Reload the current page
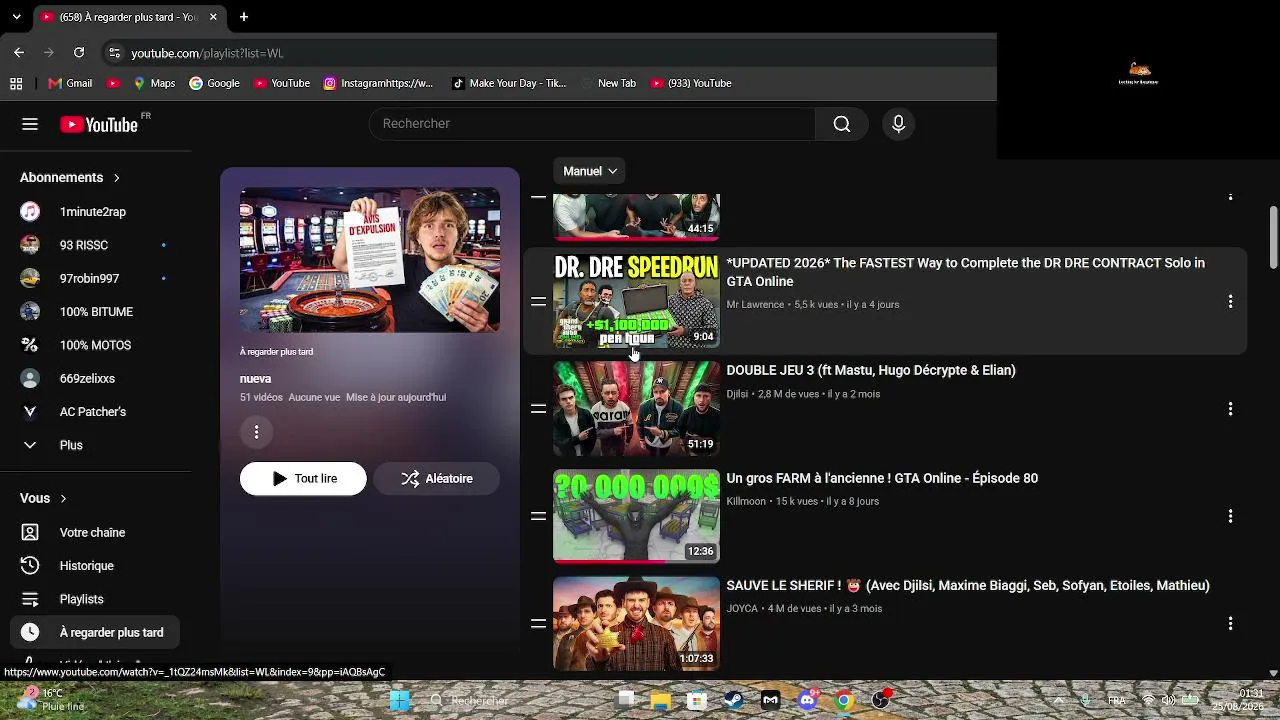 (79, 53)
